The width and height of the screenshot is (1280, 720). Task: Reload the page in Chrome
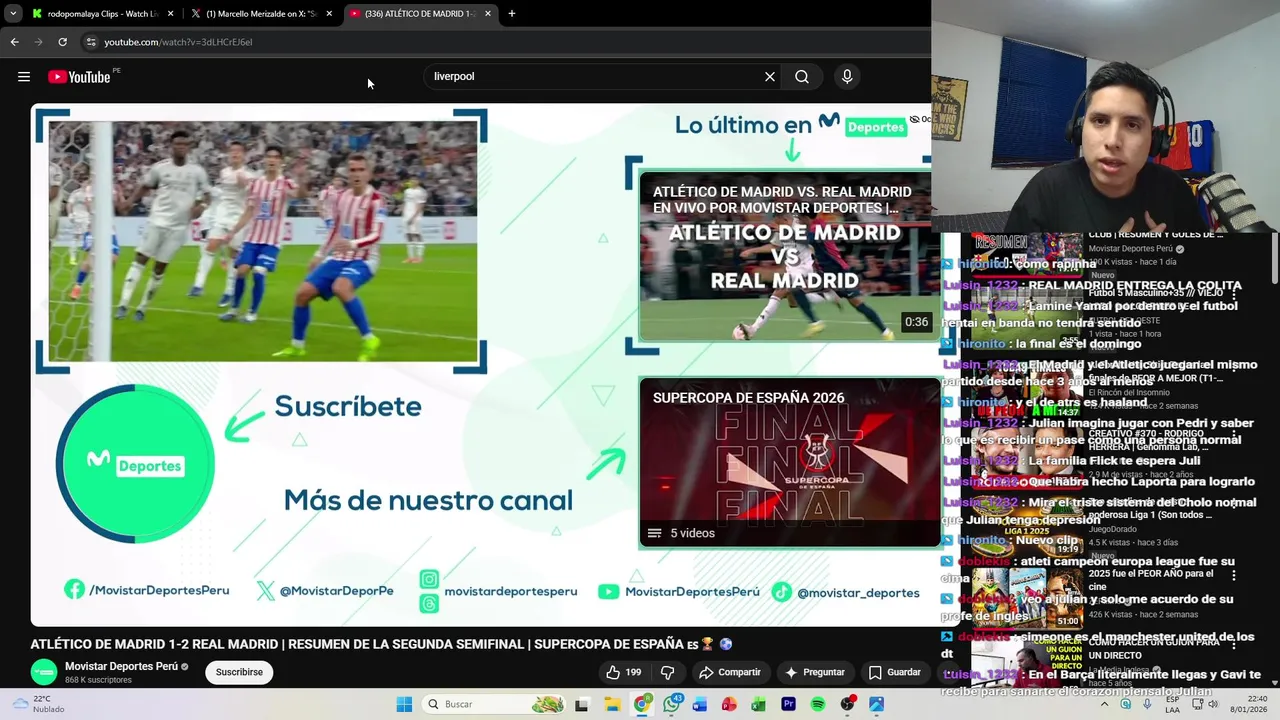62,42
